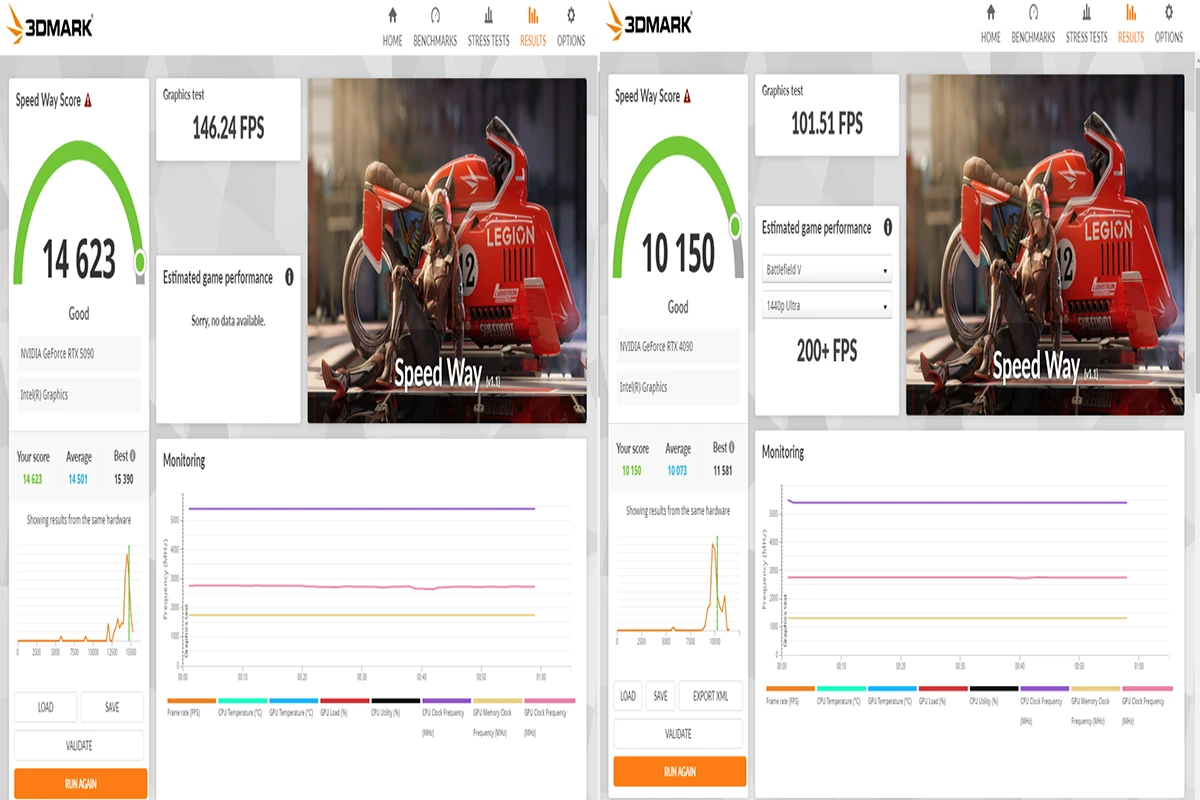1200x800 pixels.
Task: Open OPTIONS gear in the RTX 5090 window
Action: (571, 28)
